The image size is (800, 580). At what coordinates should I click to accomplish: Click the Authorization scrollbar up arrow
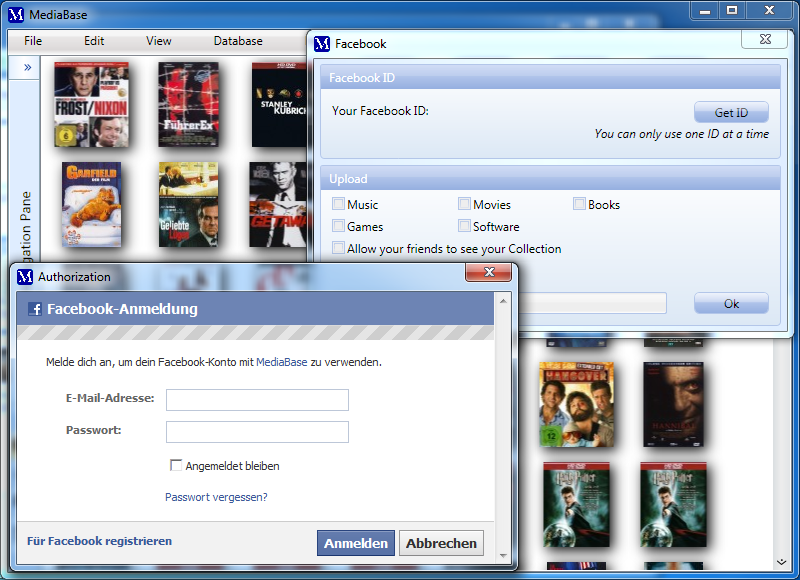(503, 301)
